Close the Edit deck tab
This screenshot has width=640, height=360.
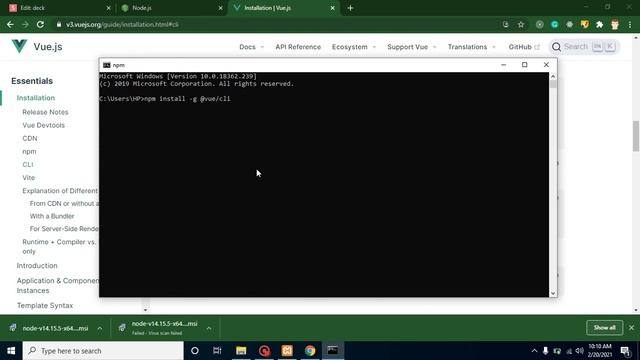click(108, 8)
